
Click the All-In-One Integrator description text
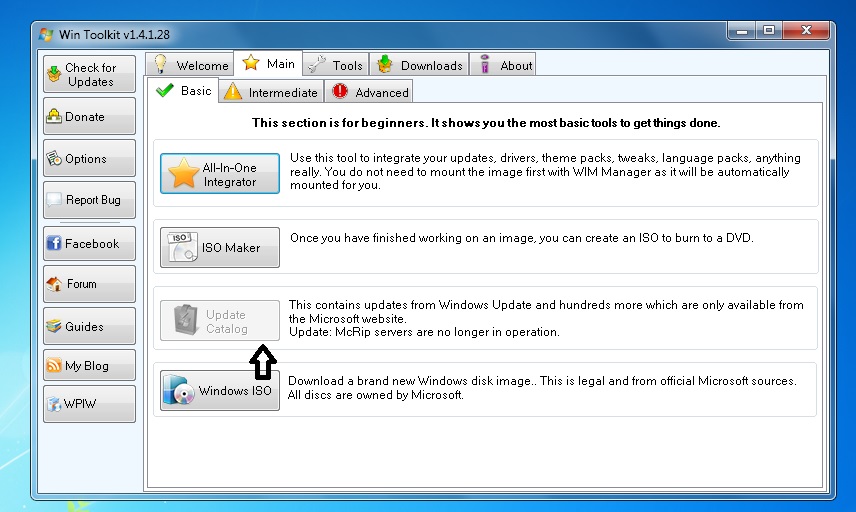point(545,171)
